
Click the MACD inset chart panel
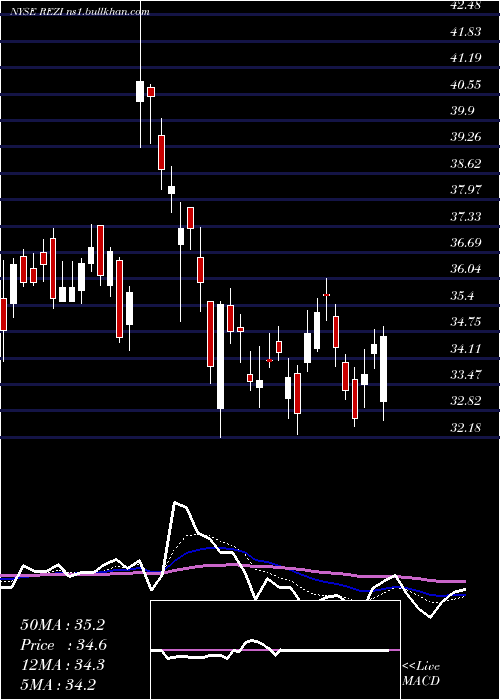(x=275, y=650)
